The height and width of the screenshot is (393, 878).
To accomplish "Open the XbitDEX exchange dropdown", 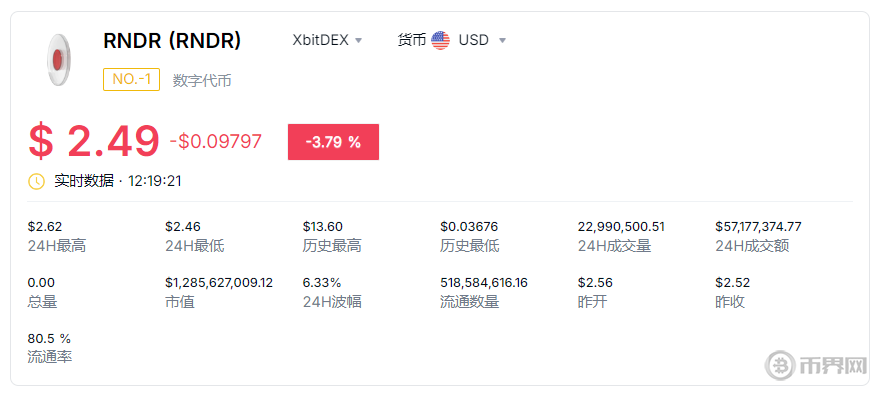I will click(x=327, y=40).
